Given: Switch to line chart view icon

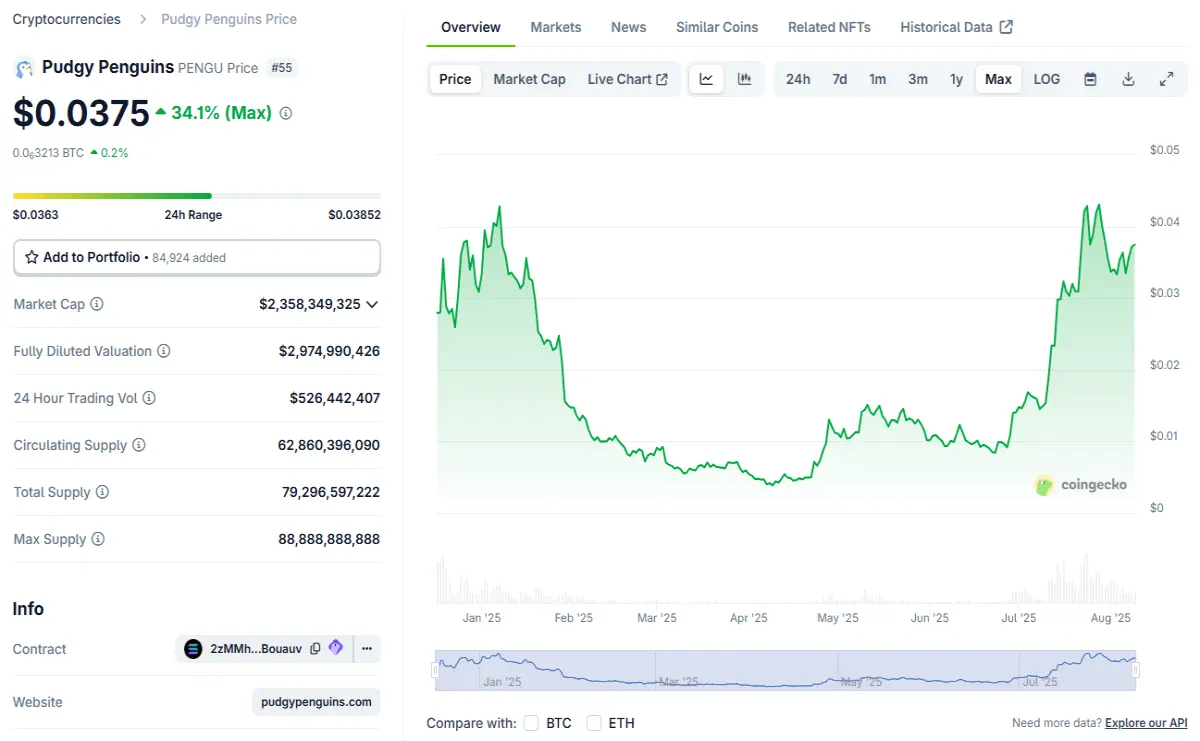Looking at the screenshot, I should click(x=706, y=79).
